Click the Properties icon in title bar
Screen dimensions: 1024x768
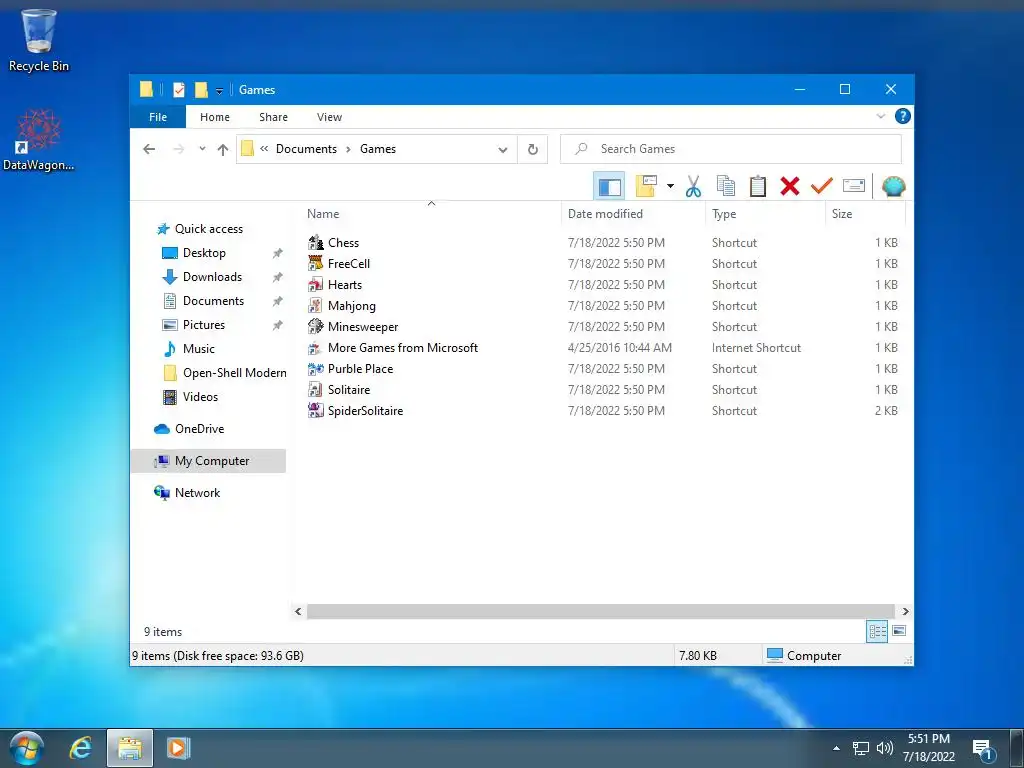[178, 89]
